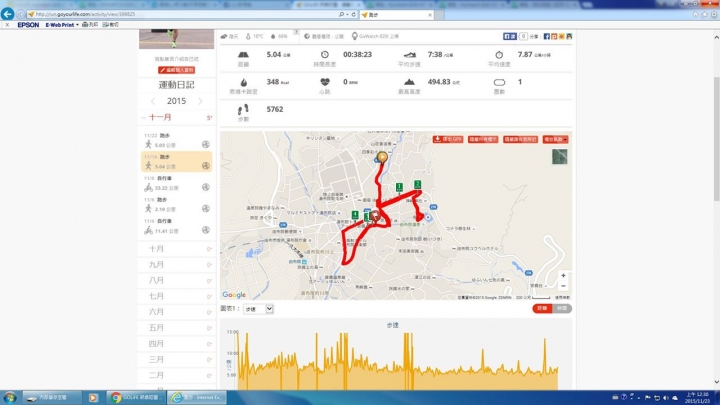The width and height of the screenshot is (720, 405).
Task: Go back with the browser back arrow
Action: click(7, 14)
